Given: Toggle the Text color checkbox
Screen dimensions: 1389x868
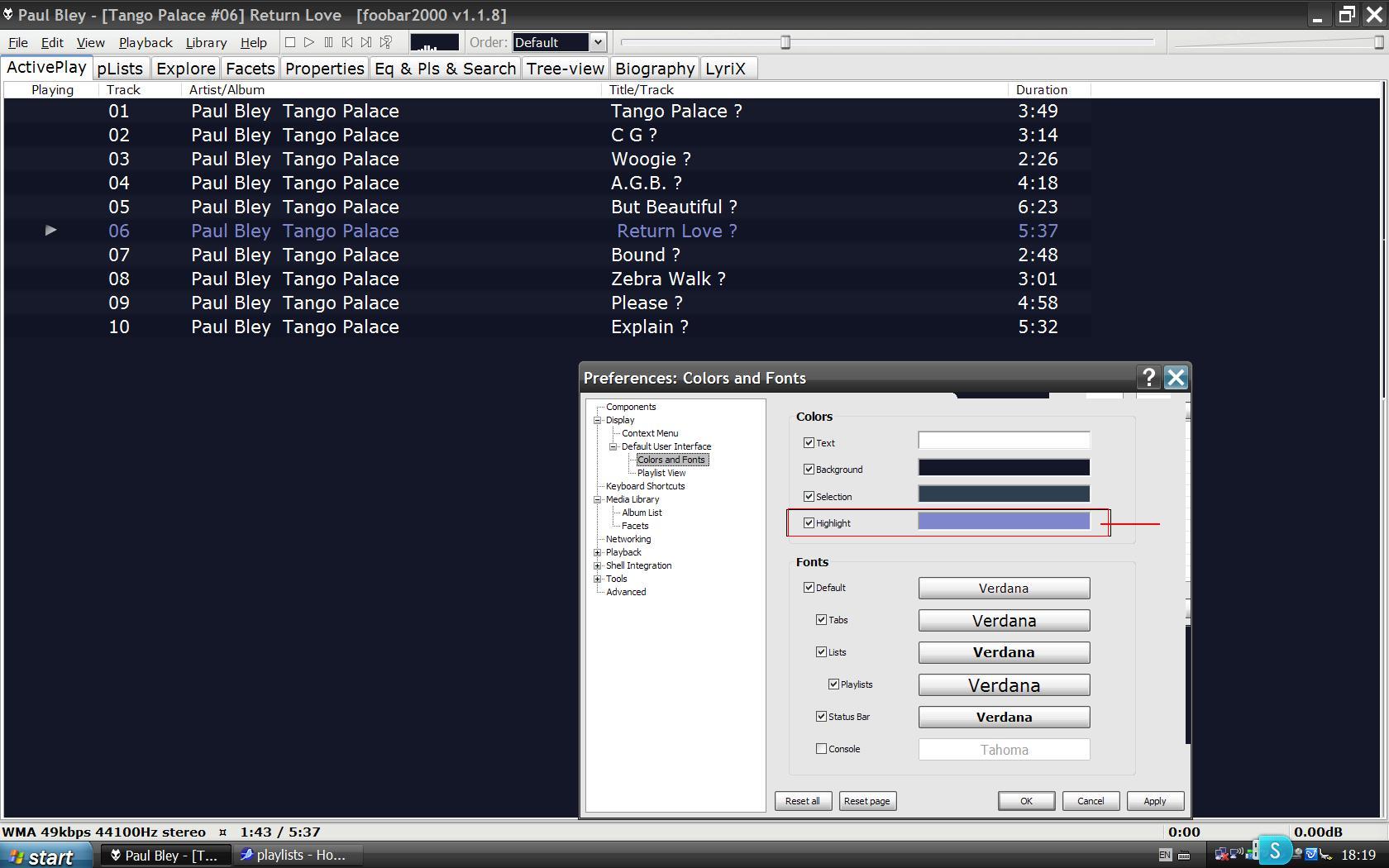Looking at the screenshot, I should click(x=809, y=442).
